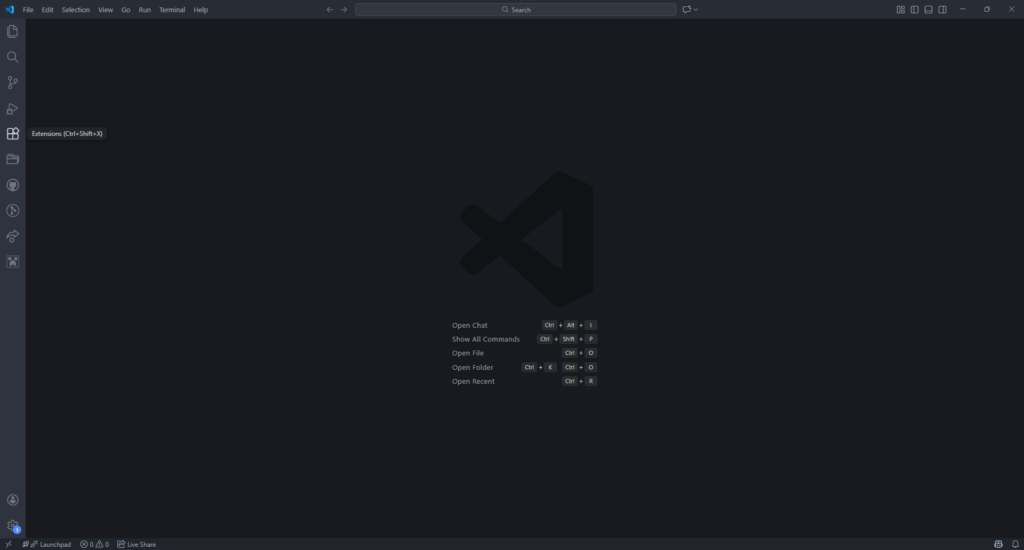This screenshot has width=1024, height=550.
Task: Click Launchpad in the status bar
Action: coord(50,544)
